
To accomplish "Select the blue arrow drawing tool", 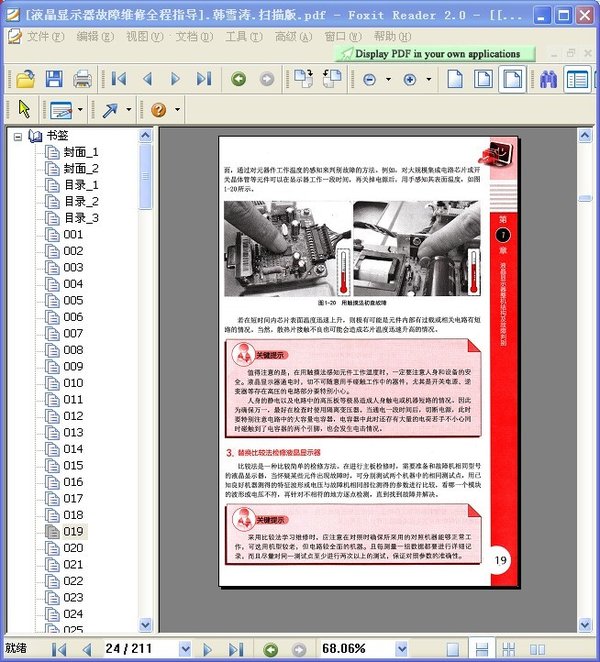I will (x=110, y=110).
